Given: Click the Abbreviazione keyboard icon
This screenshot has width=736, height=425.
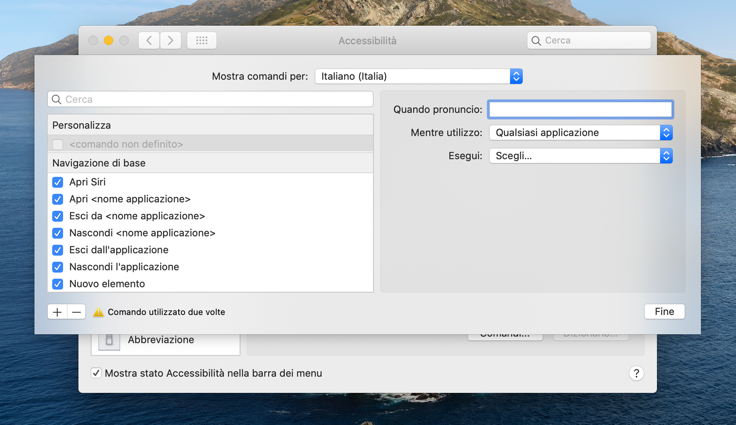Looking at the screenshot, I should click(x=109, y=340).
